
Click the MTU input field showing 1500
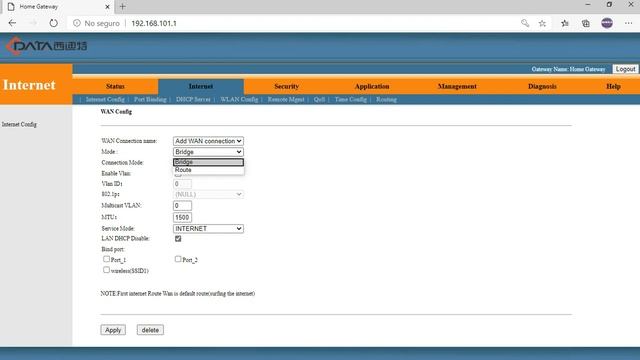click(182, 218)
